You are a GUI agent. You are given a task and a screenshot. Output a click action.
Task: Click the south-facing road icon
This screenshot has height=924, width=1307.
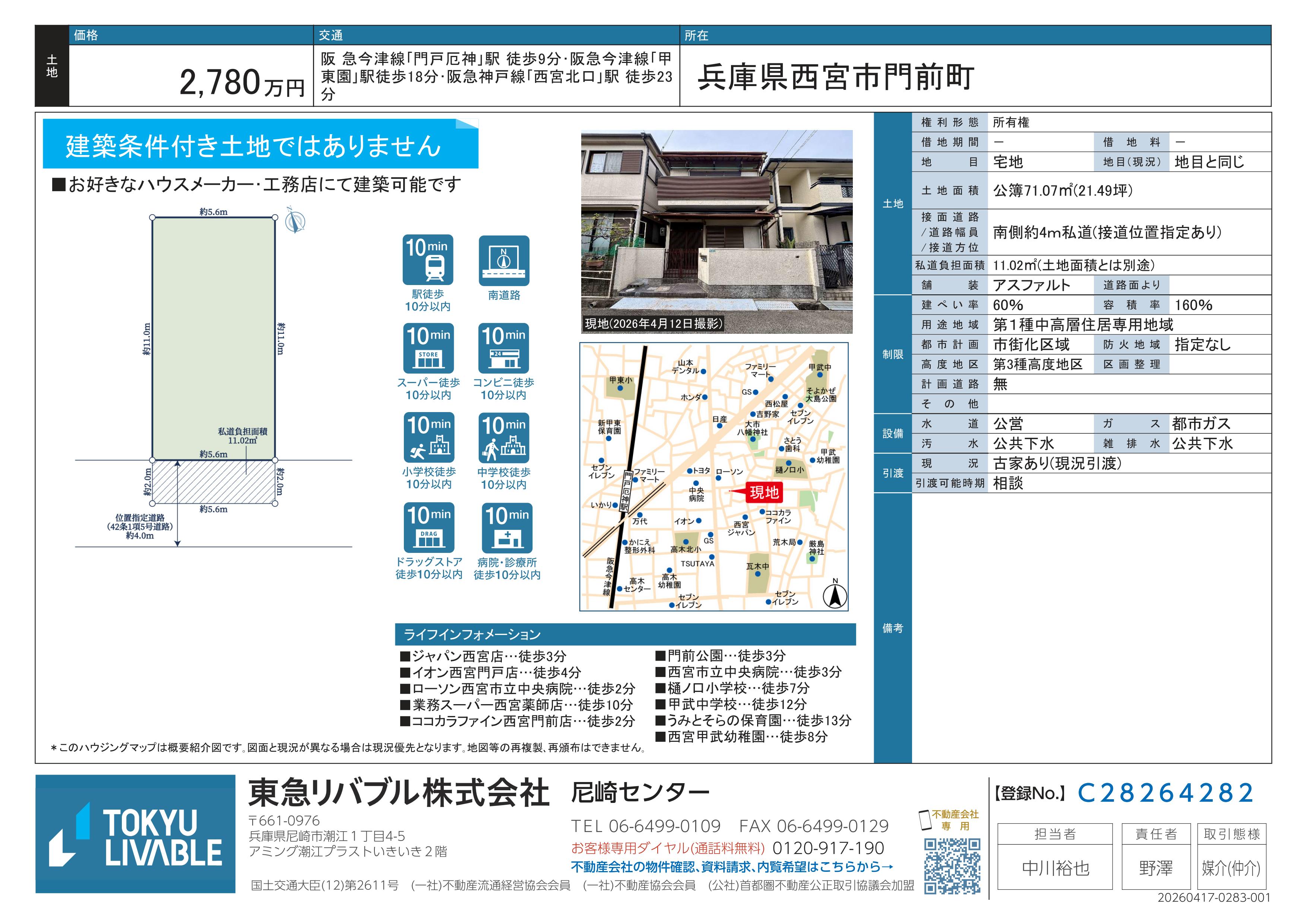pos(504,260)
